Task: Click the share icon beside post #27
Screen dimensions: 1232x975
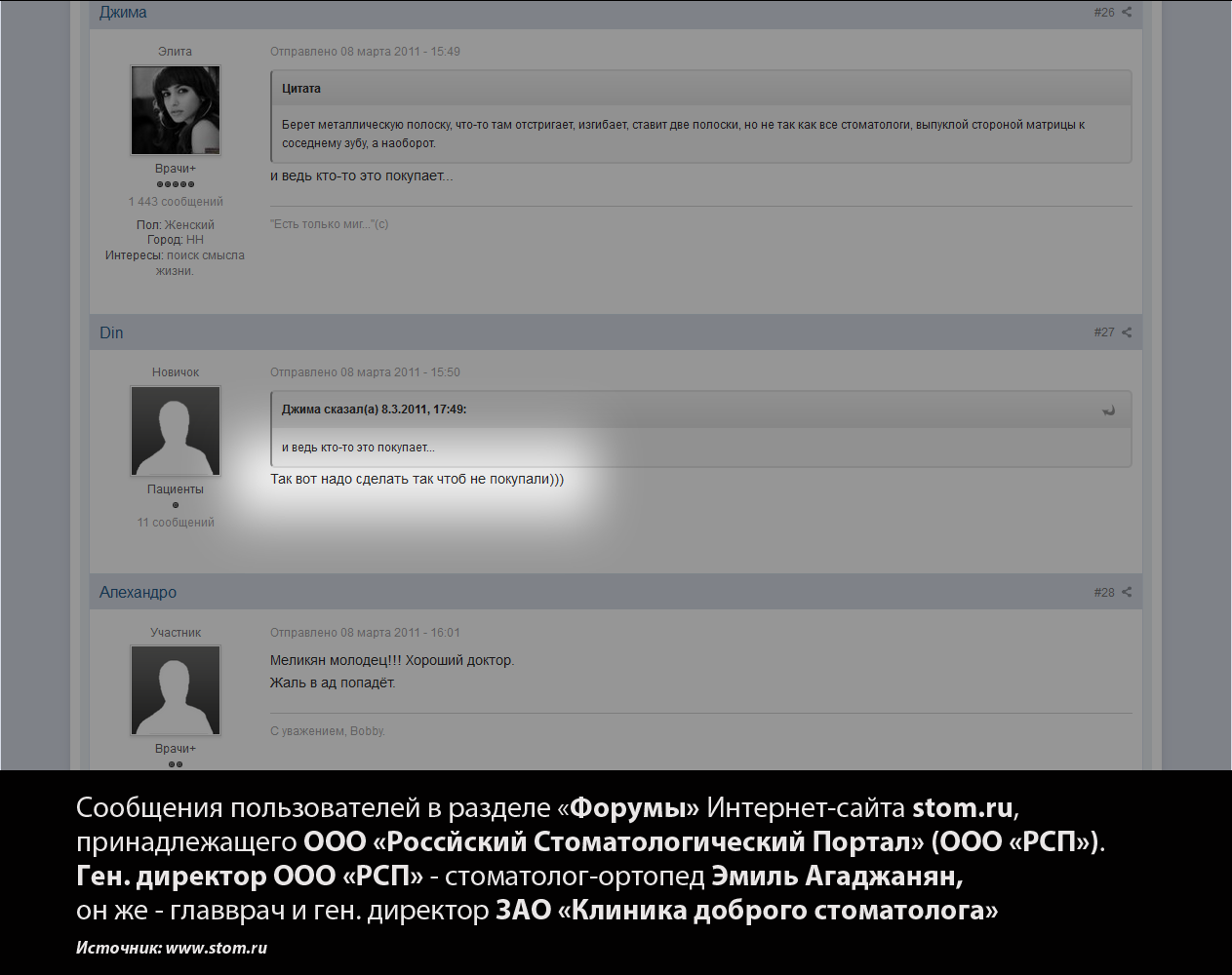Action: [1127, 332]
